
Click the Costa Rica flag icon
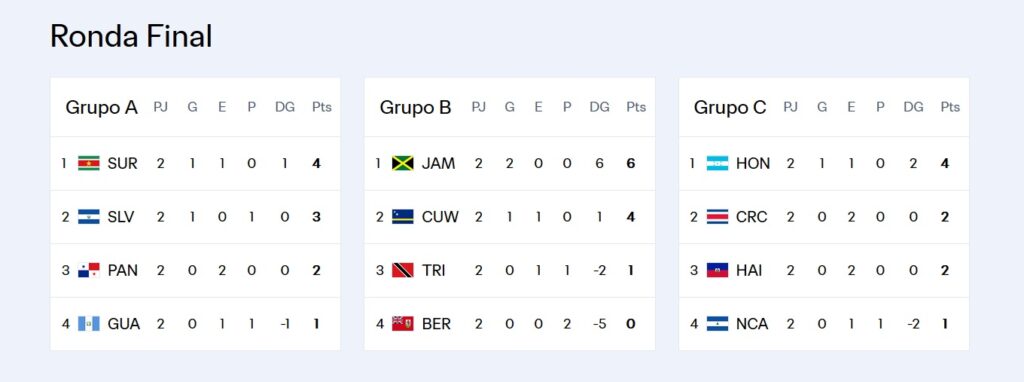coord(717,217)
